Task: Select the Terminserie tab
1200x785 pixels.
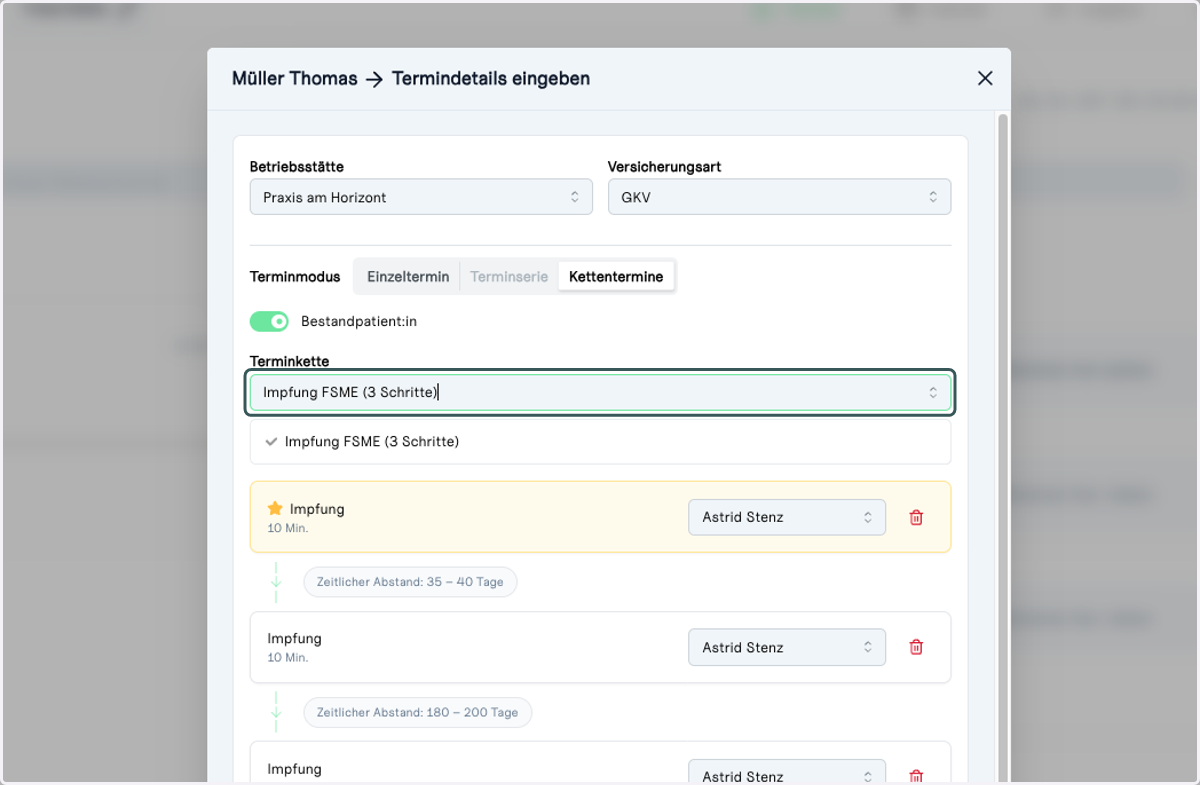Action: (x=509, y=277)
